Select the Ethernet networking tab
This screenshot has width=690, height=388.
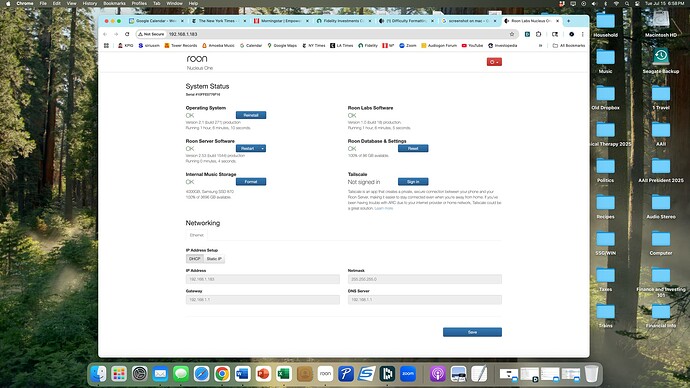pyautogui.click(x=197, y=235)
